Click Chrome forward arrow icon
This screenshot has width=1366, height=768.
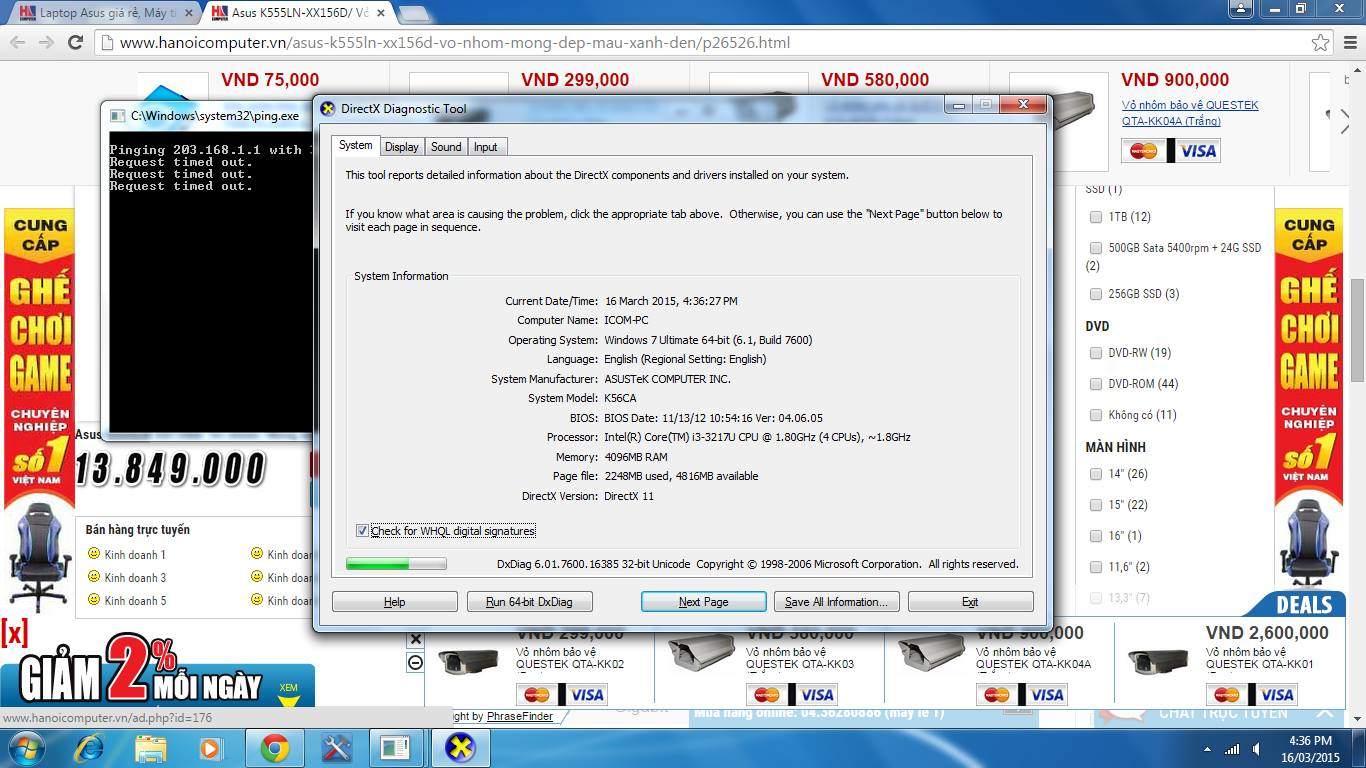(x=46, y=43)
